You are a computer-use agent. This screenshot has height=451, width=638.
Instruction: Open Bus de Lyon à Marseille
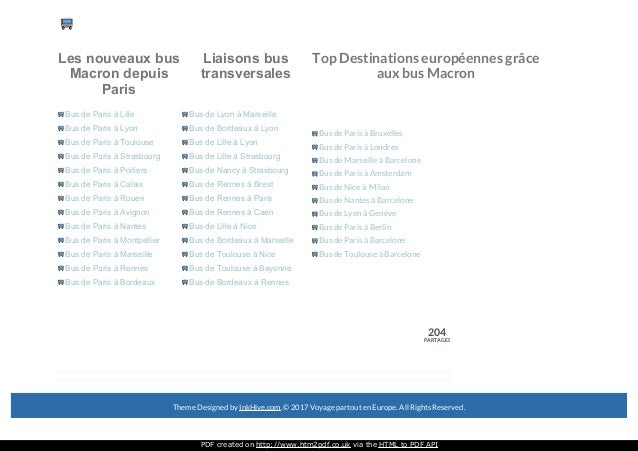pos(233,114)
